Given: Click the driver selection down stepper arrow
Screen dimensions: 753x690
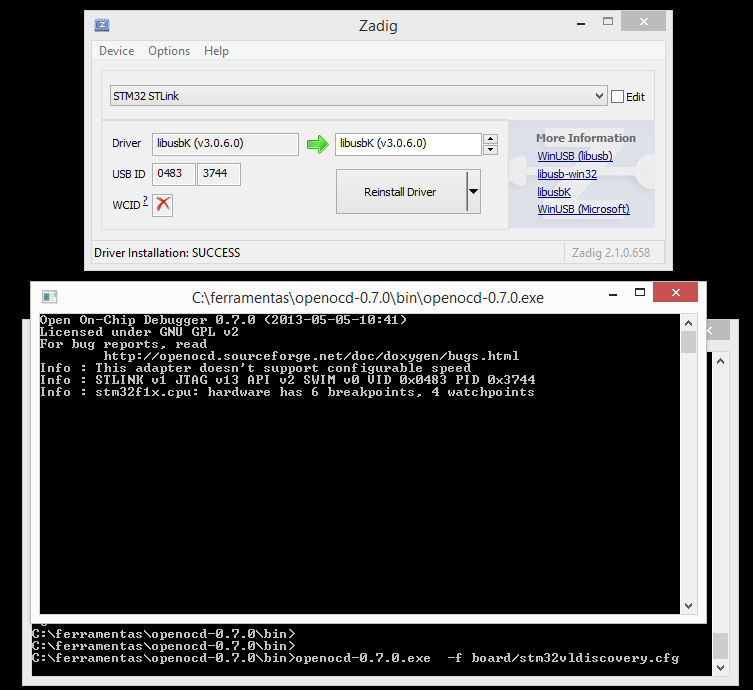Looking at the screenshot, I should click(490, 149).
